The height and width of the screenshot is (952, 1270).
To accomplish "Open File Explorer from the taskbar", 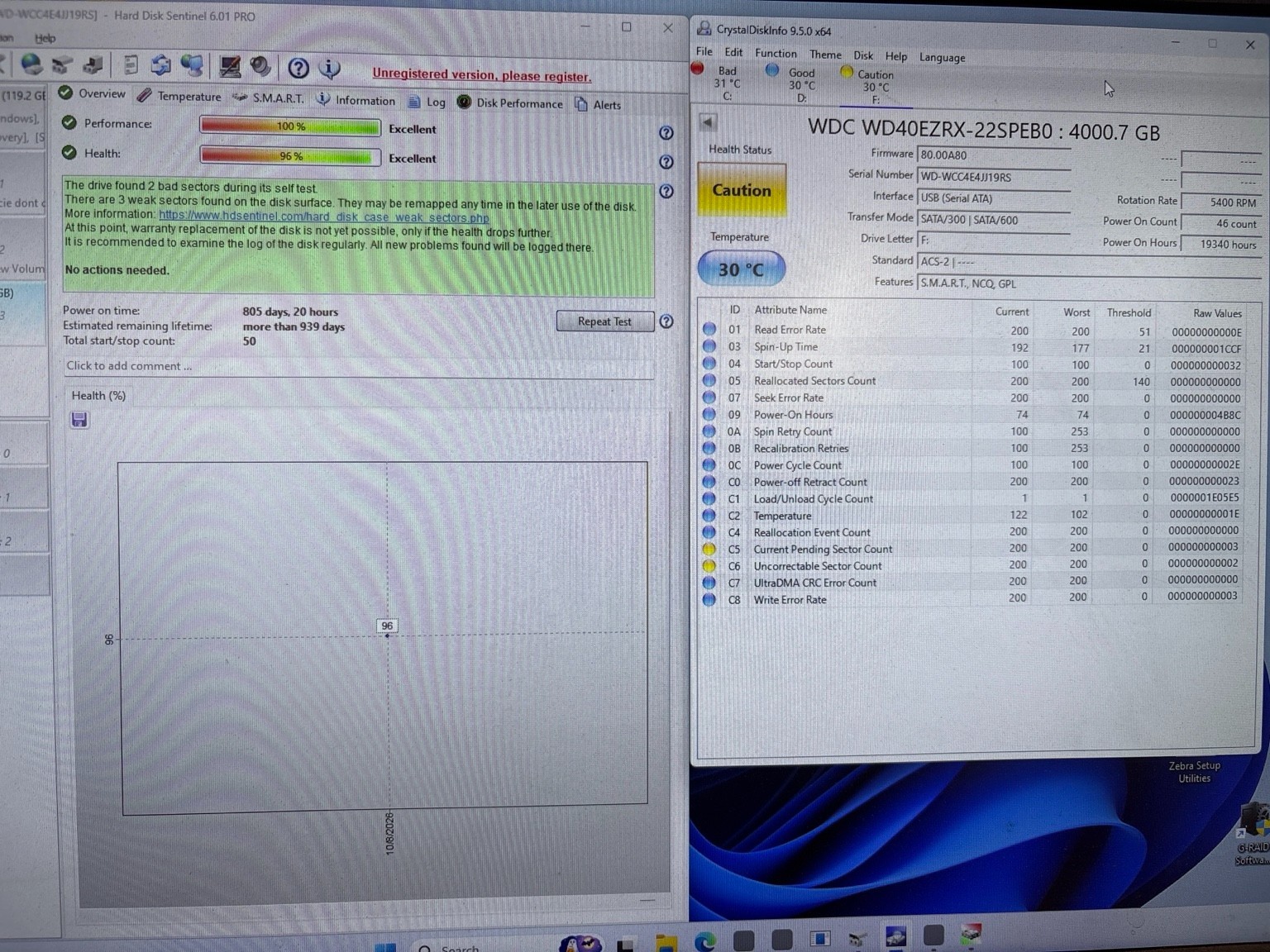I will [666, 942].
